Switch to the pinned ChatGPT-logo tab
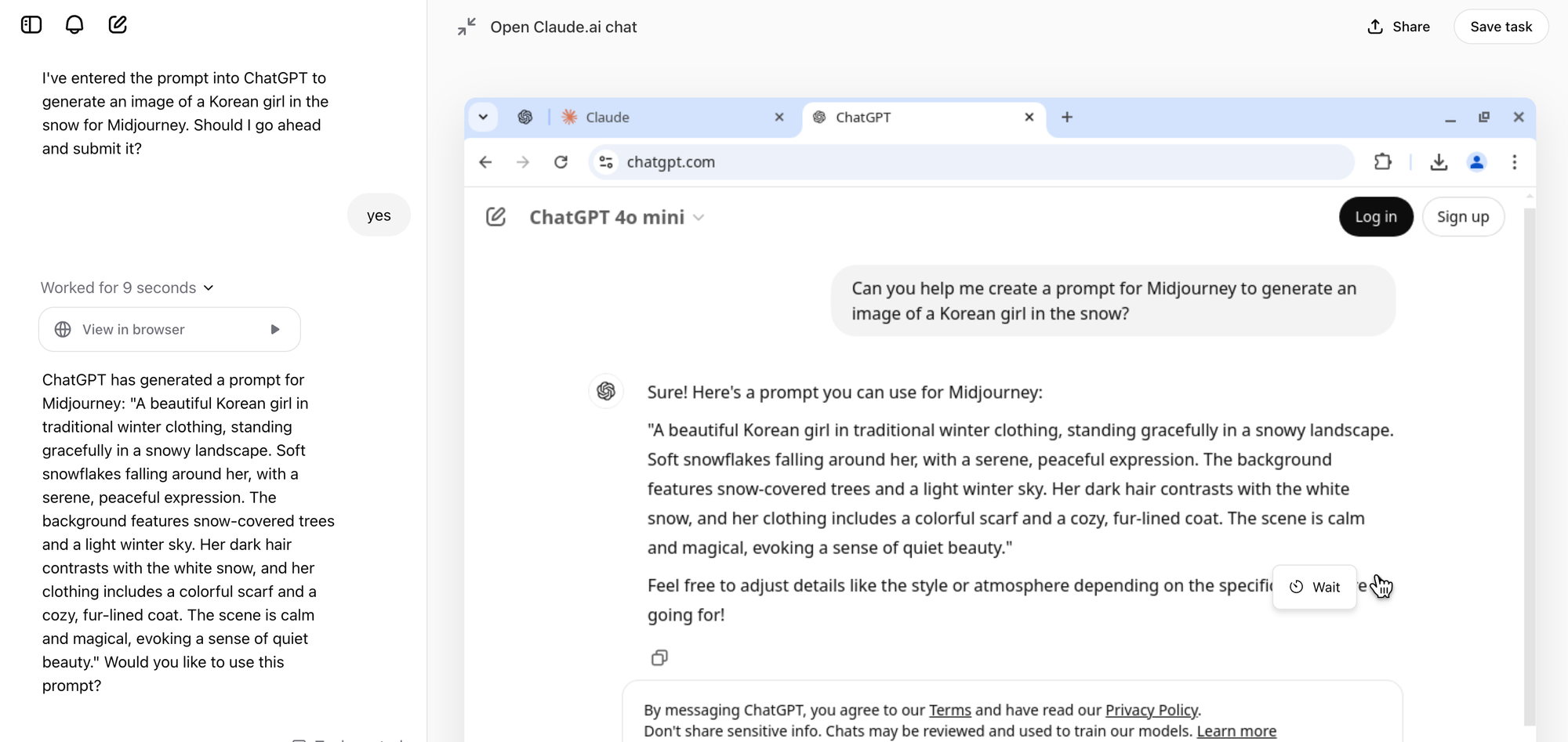This screenshot has height=742, width=1568. coord(525,118)
